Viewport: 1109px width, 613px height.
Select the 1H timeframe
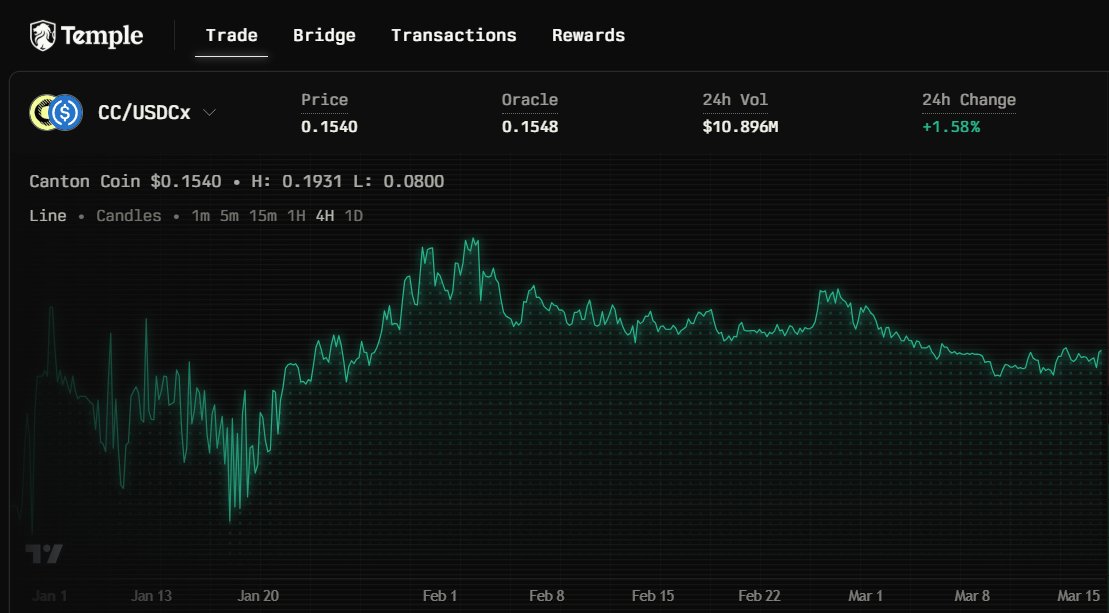click(x=296, y=216)
